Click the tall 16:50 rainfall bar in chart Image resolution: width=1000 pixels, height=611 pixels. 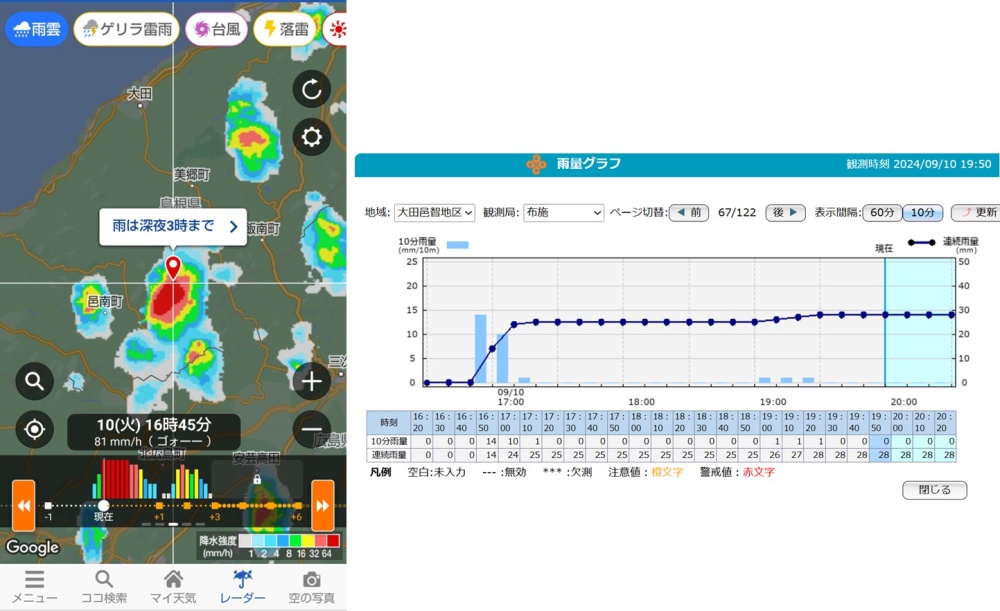pos(480,348)
